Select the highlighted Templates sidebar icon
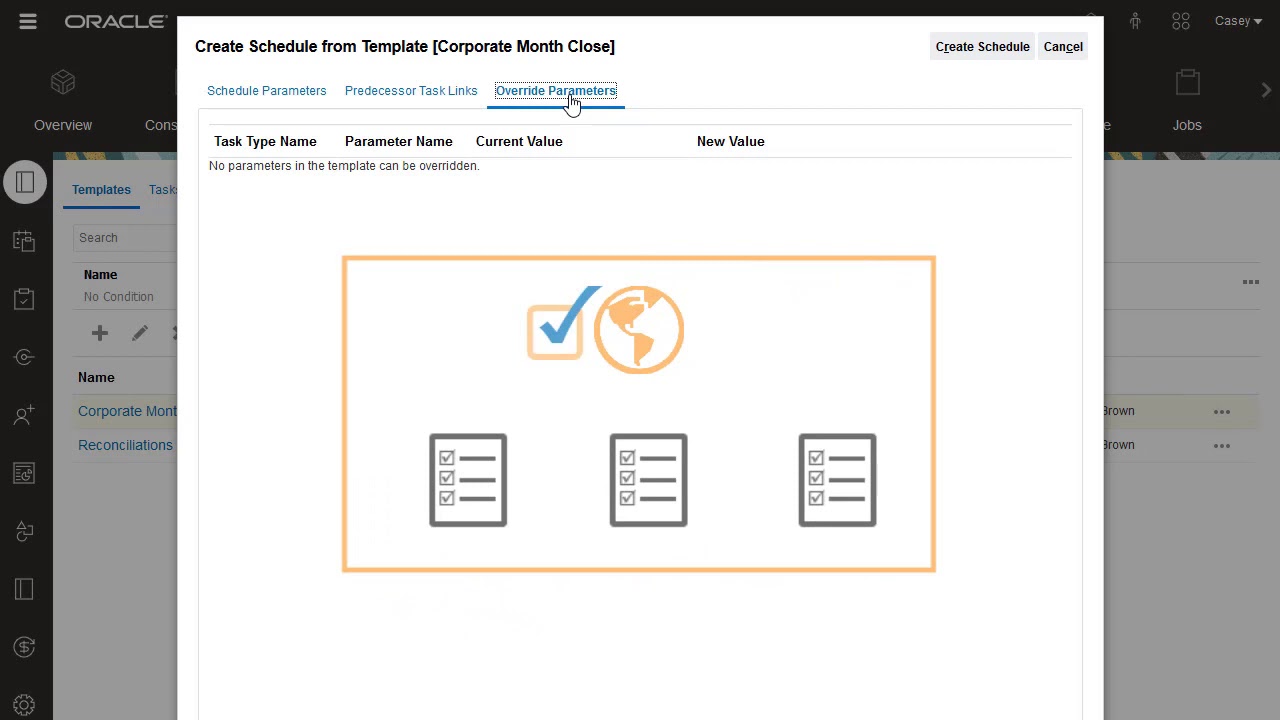The height and width of the screenshot is (720, 1280). click(25, 182)
